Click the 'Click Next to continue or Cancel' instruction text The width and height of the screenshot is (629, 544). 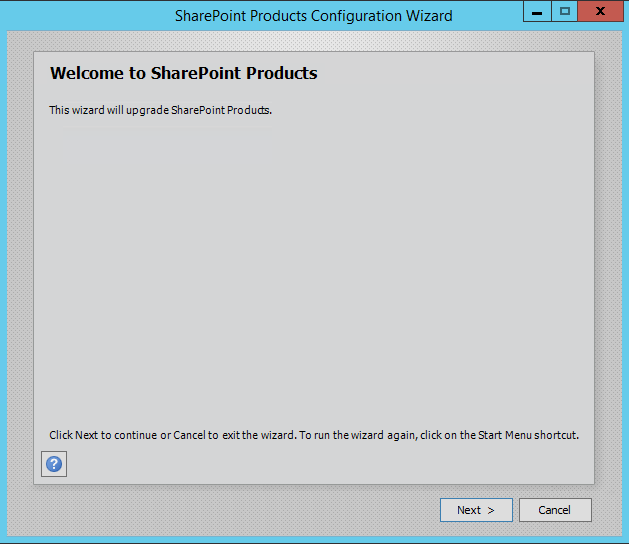[314, 435]
